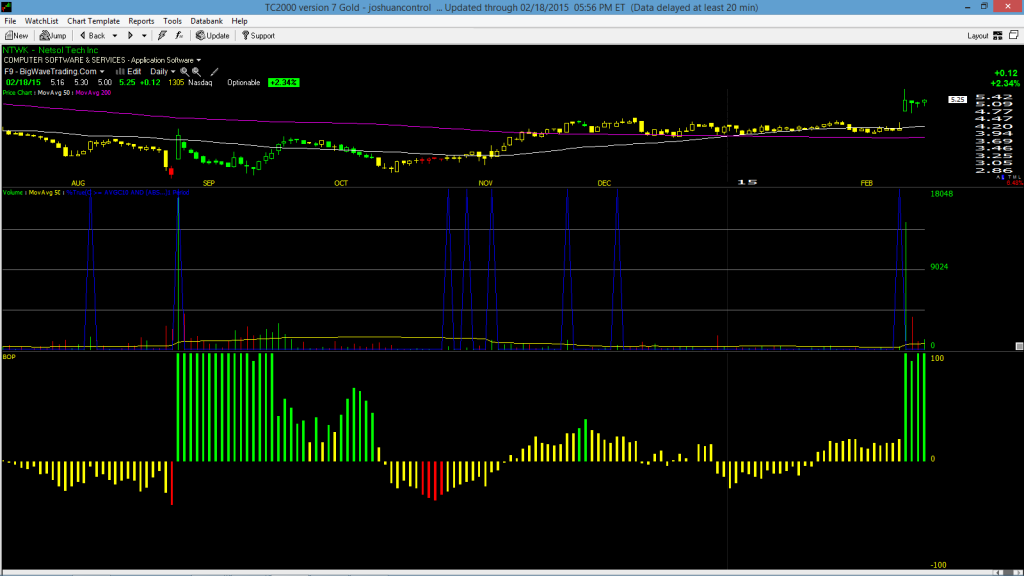Screen dimensions: 1024x576
Task: Click the Volume indicator label
Action: coord(13,193)
